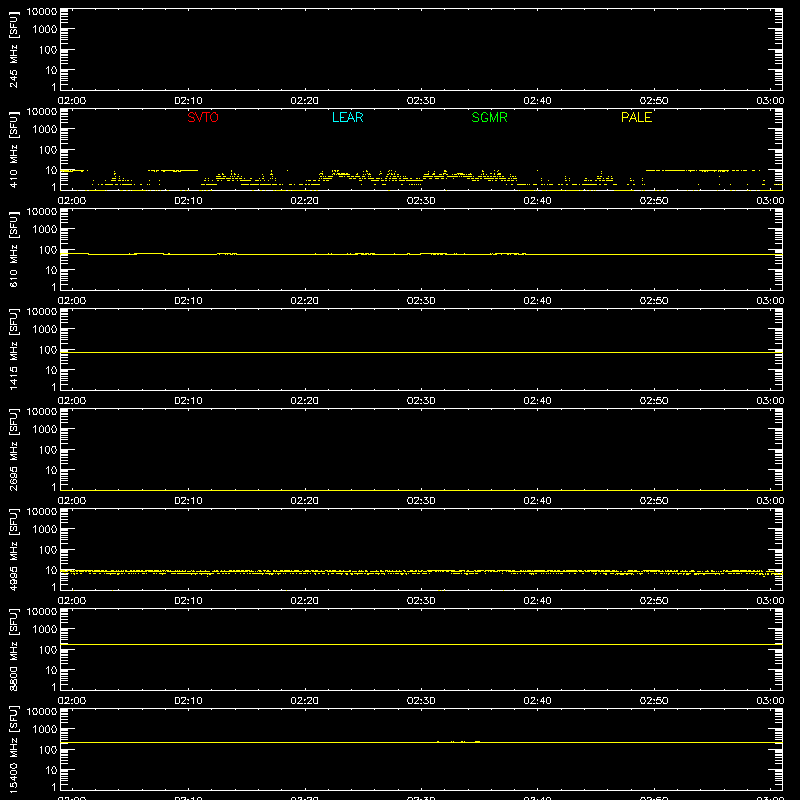Click the 15400 MHz [SFU] axis label
800x800 pixels.
[13, 750]
